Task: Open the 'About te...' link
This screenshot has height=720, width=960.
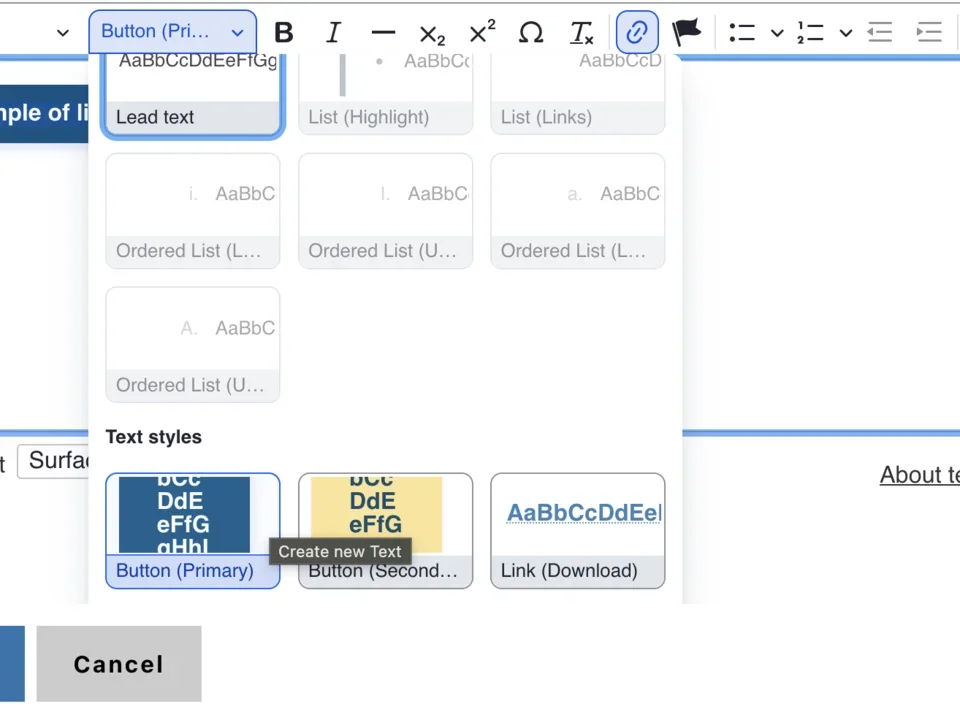Action: pos(918,474)
